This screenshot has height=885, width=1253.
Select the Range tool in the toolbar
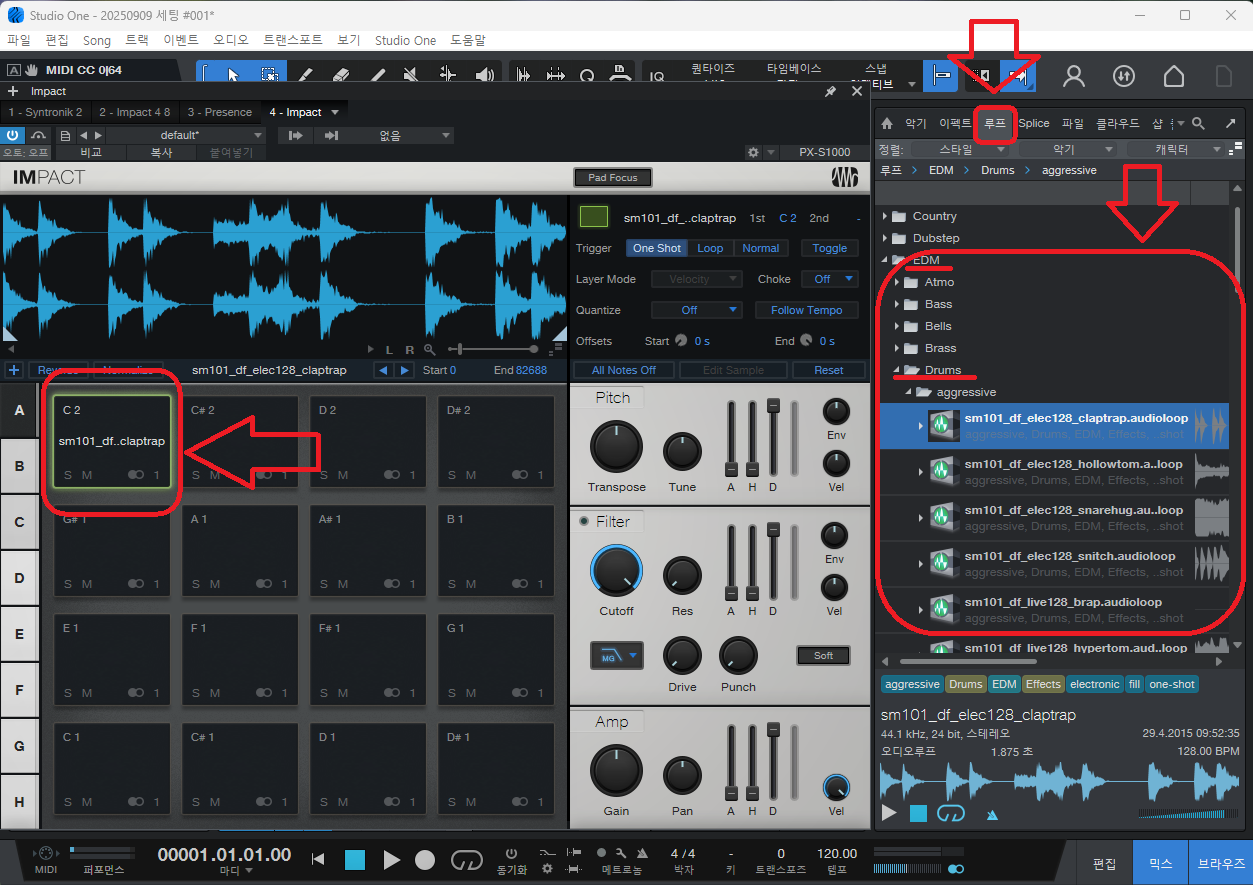pyautogui.click(x=269, y=75)
